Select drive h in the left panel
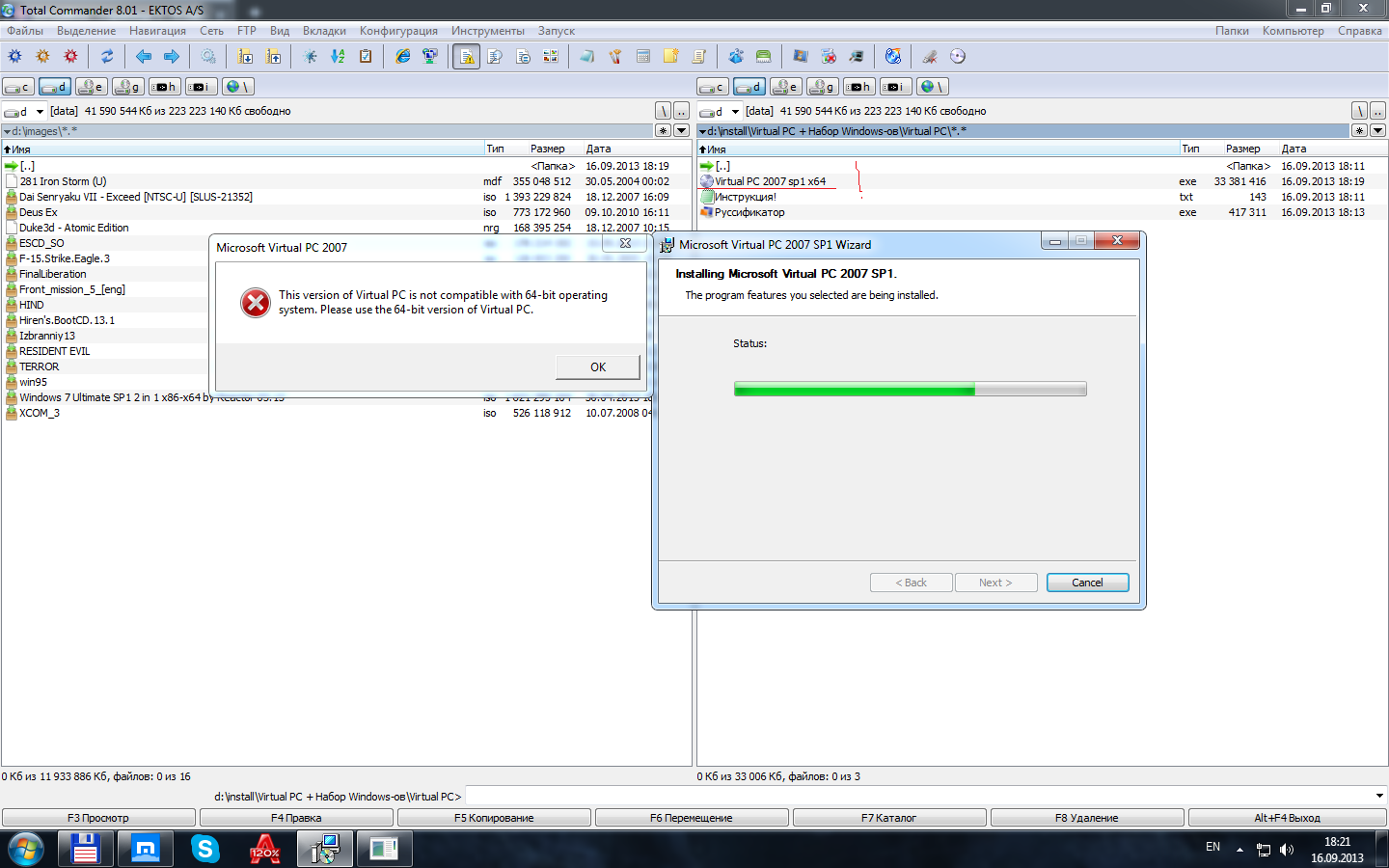 click(x=165, y=87)
